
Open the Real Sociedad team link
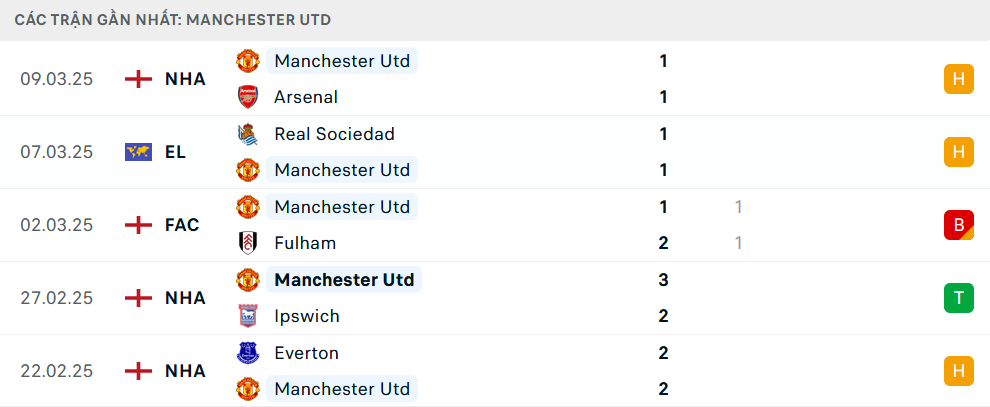pyautogui.click(x=334, y=134)
